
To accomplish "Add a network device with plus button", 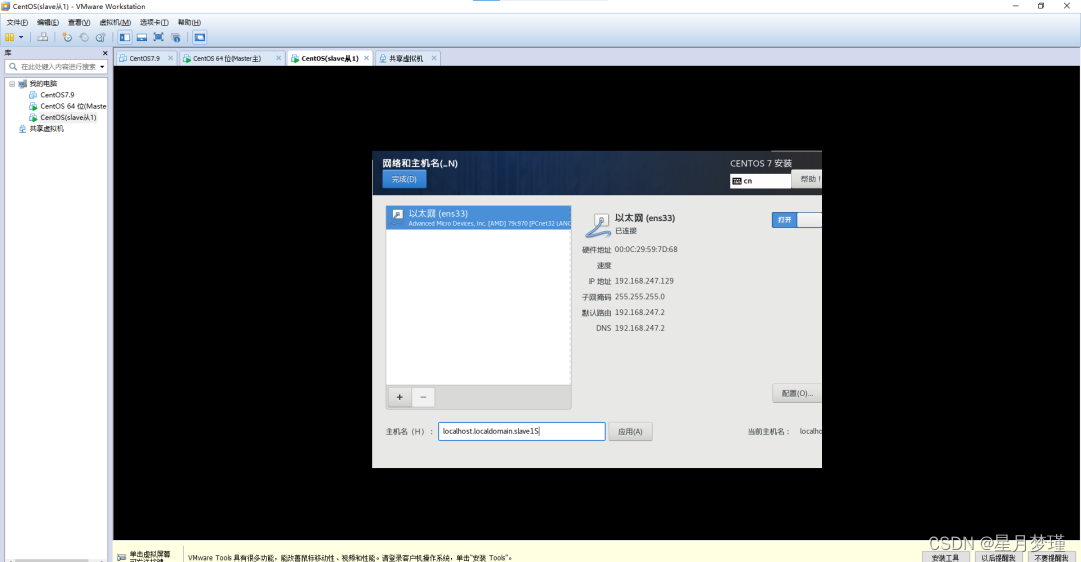I will tap(399, 397).
